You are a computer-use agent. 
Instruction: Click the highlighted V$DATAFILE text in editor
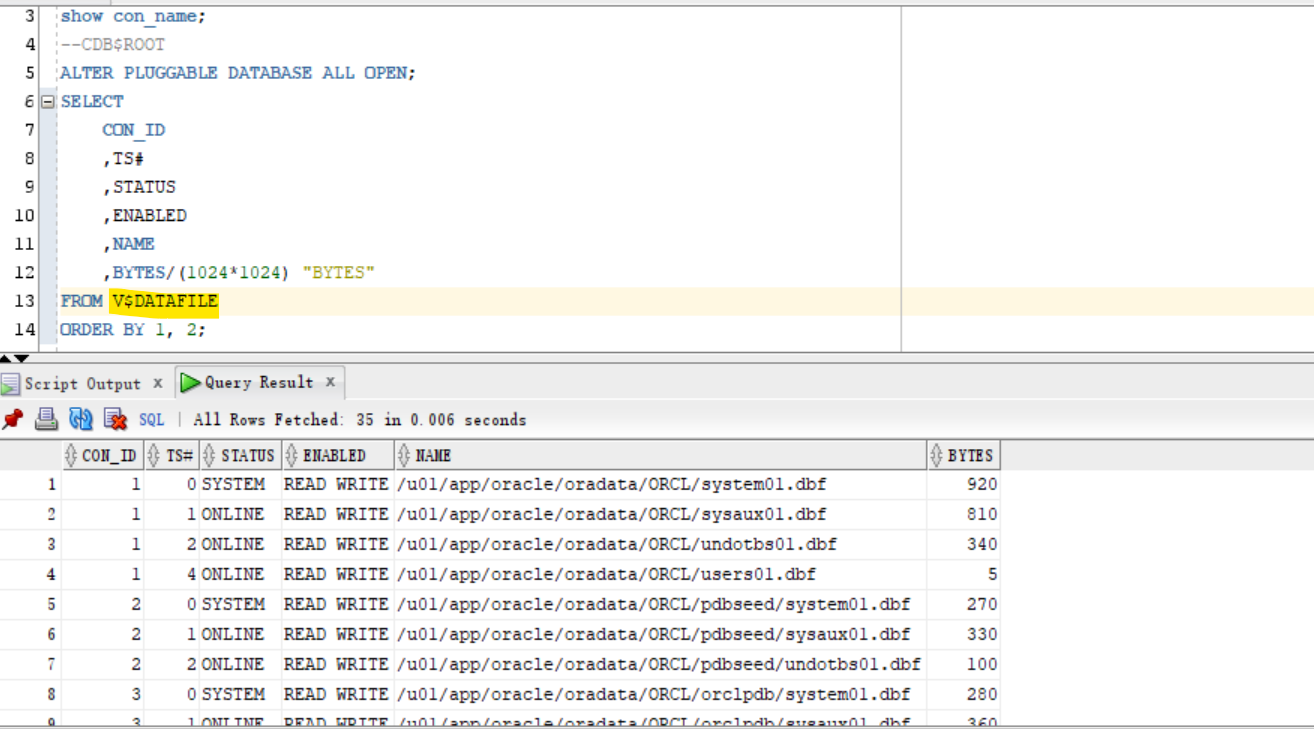(x=165, y=301)
